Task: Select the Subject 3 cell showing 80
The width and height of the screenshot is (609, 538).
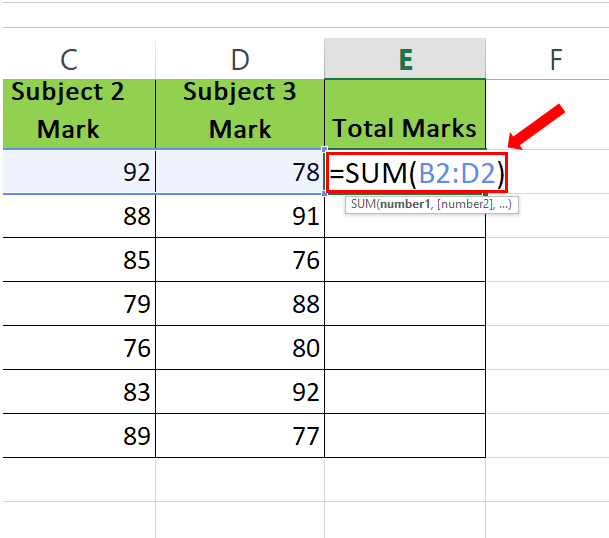Action: [240, 347]
